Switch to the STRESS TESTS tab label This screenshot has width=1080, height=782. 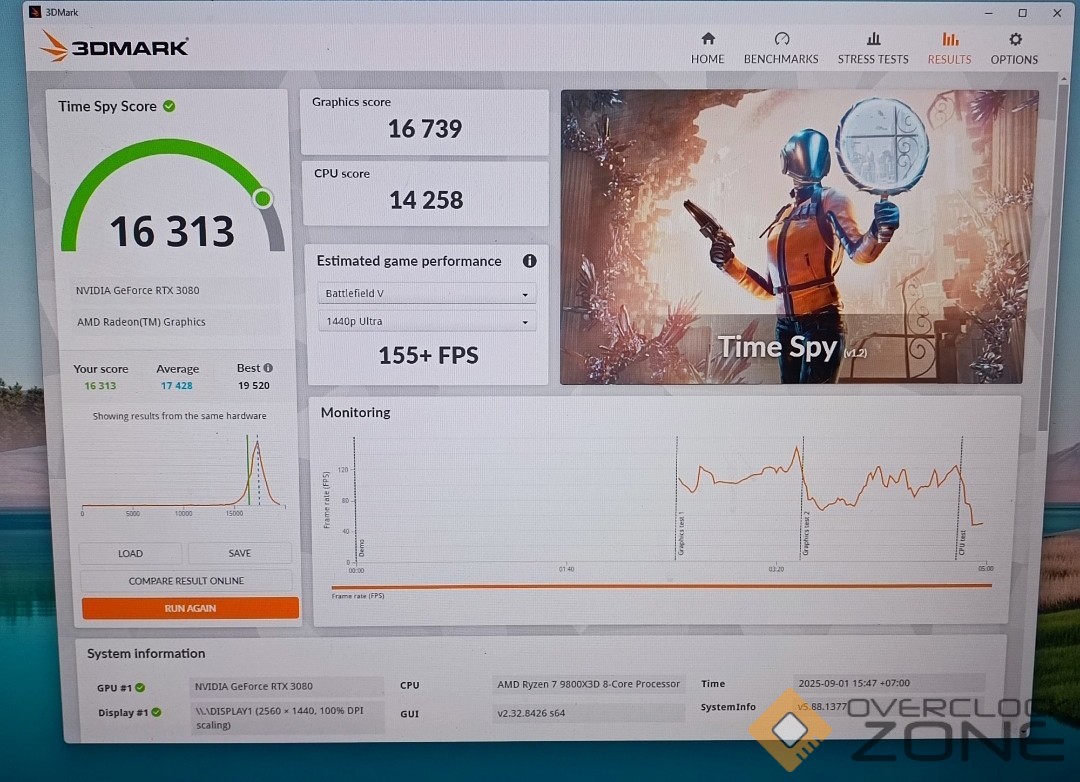tap(873, 59)
